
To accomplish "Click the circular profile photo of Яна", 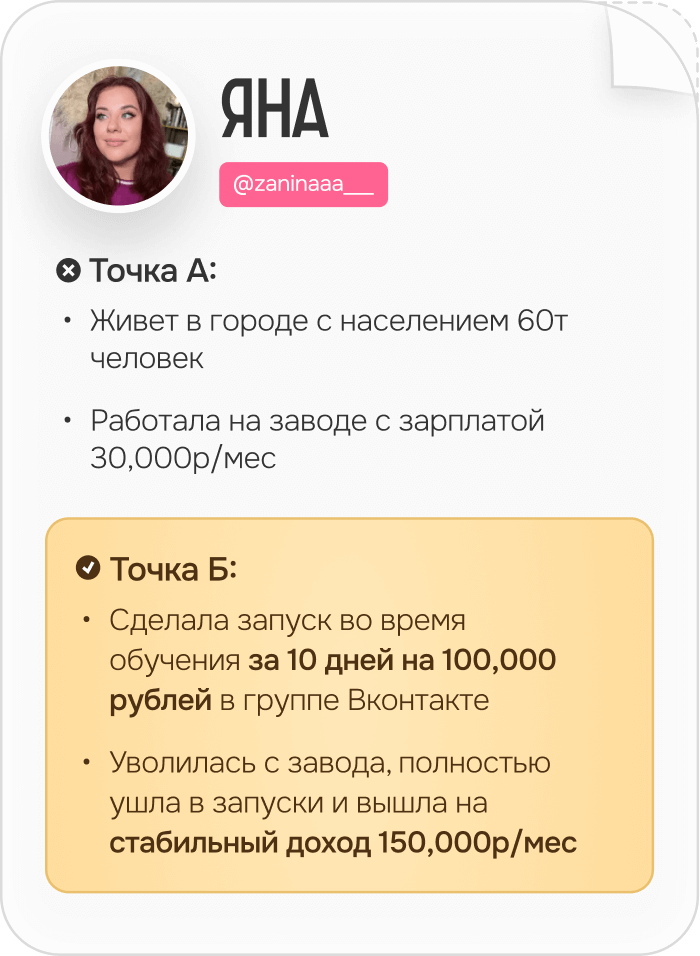I will coord(118,136).
